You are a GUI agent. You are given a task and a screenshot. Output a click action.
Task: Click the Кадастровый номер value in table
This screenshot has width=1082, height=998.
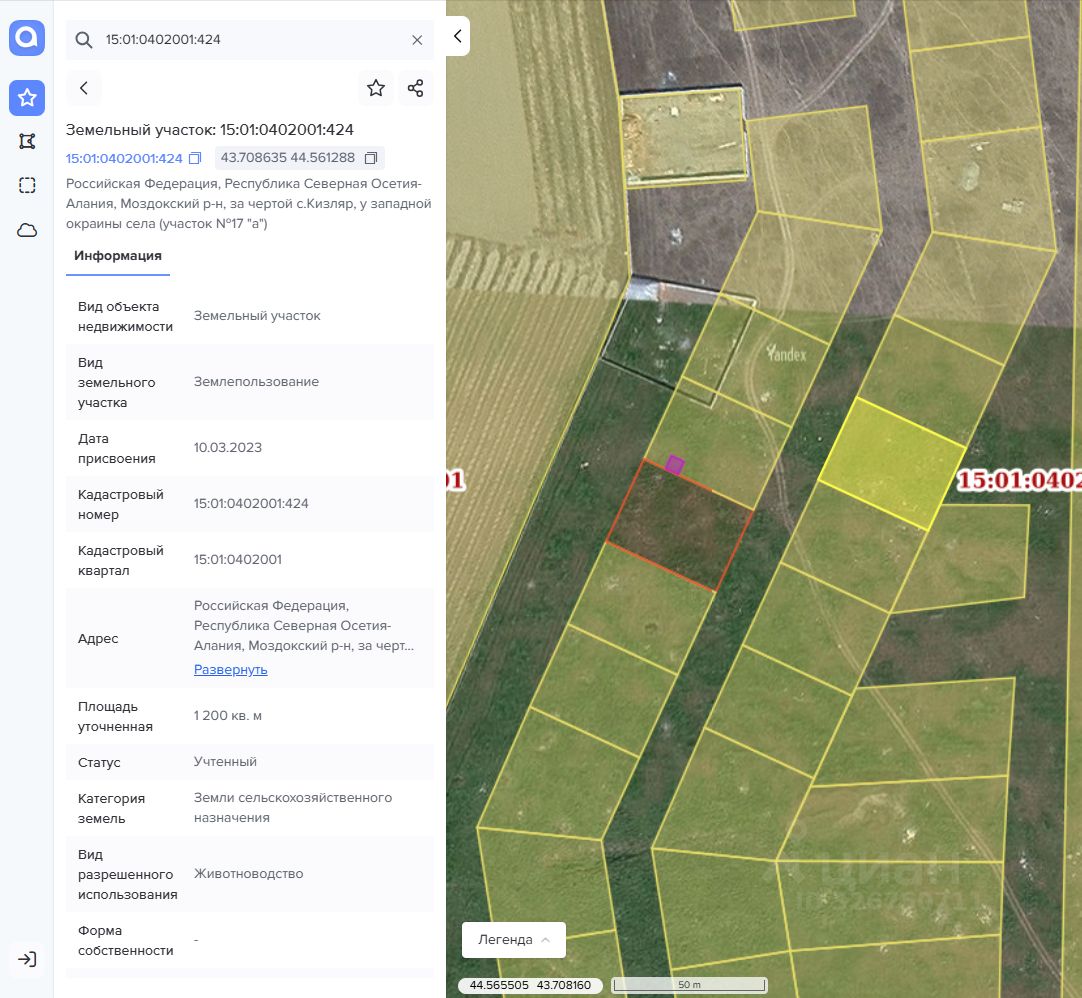point(251,504)
